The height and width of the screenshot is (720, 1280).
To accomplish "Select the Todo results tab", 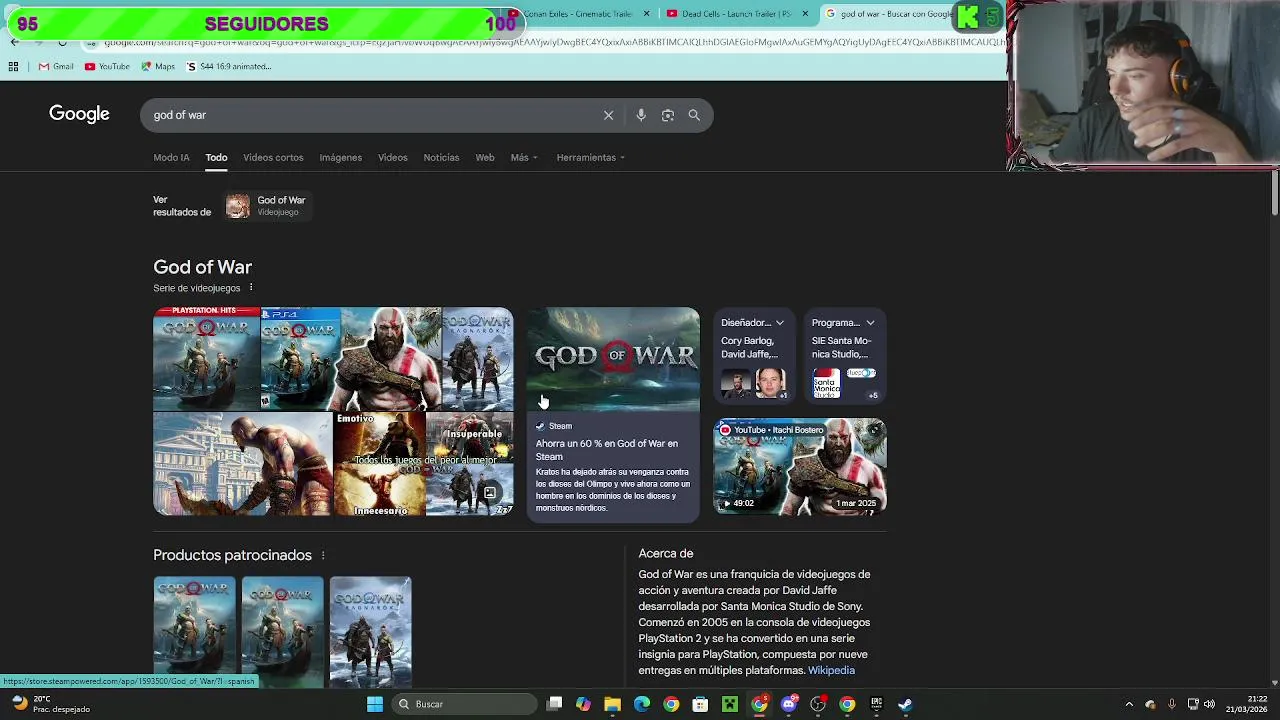I will pyautogui.click(x=216, y=158).
